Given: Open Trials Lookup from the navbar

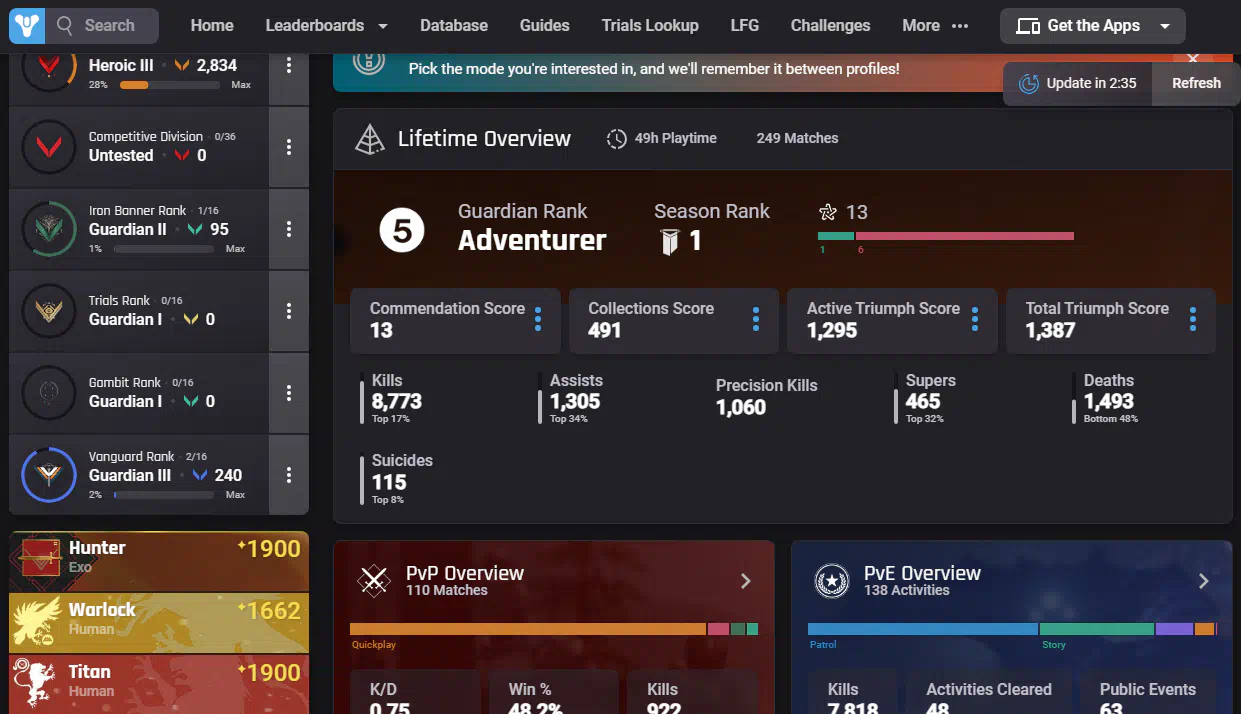Looking at the screenshot, I should coord(650,25).
